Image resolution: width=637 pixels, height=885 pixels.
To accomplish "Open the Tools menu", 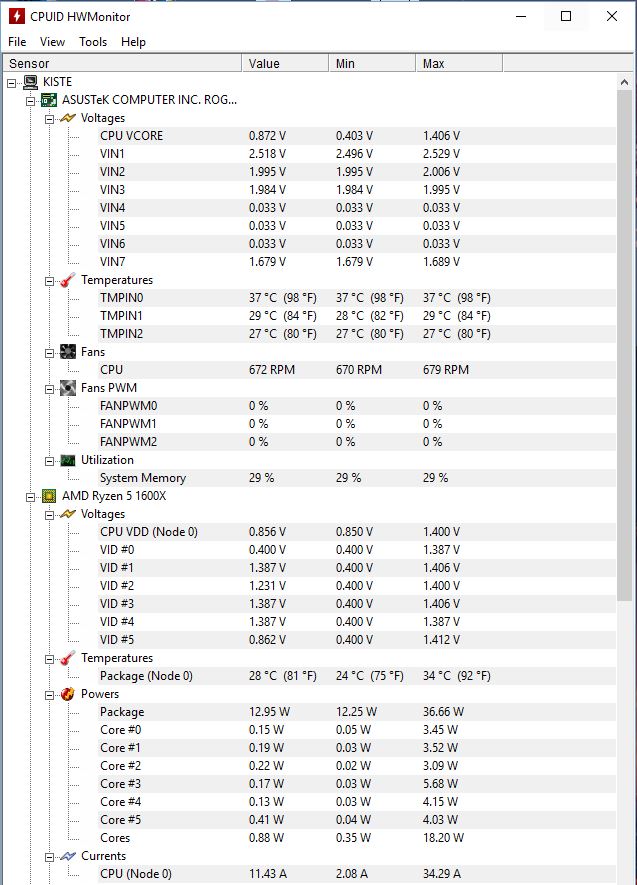I will (93, 42).
